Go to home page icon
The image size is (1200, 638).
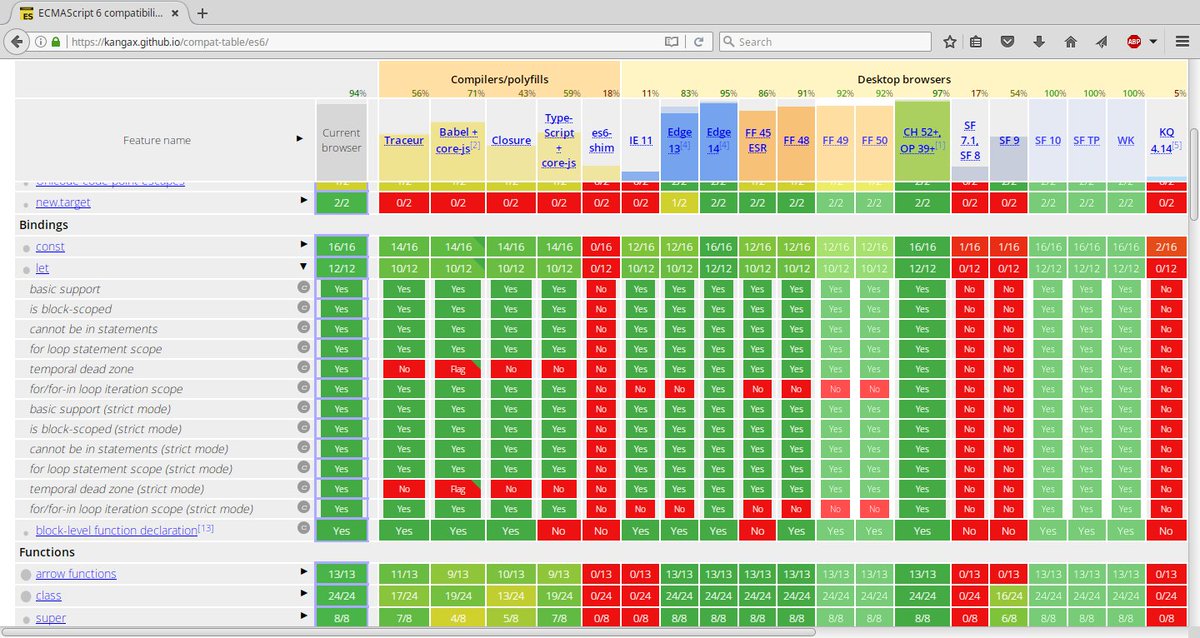pos(1070,42)
